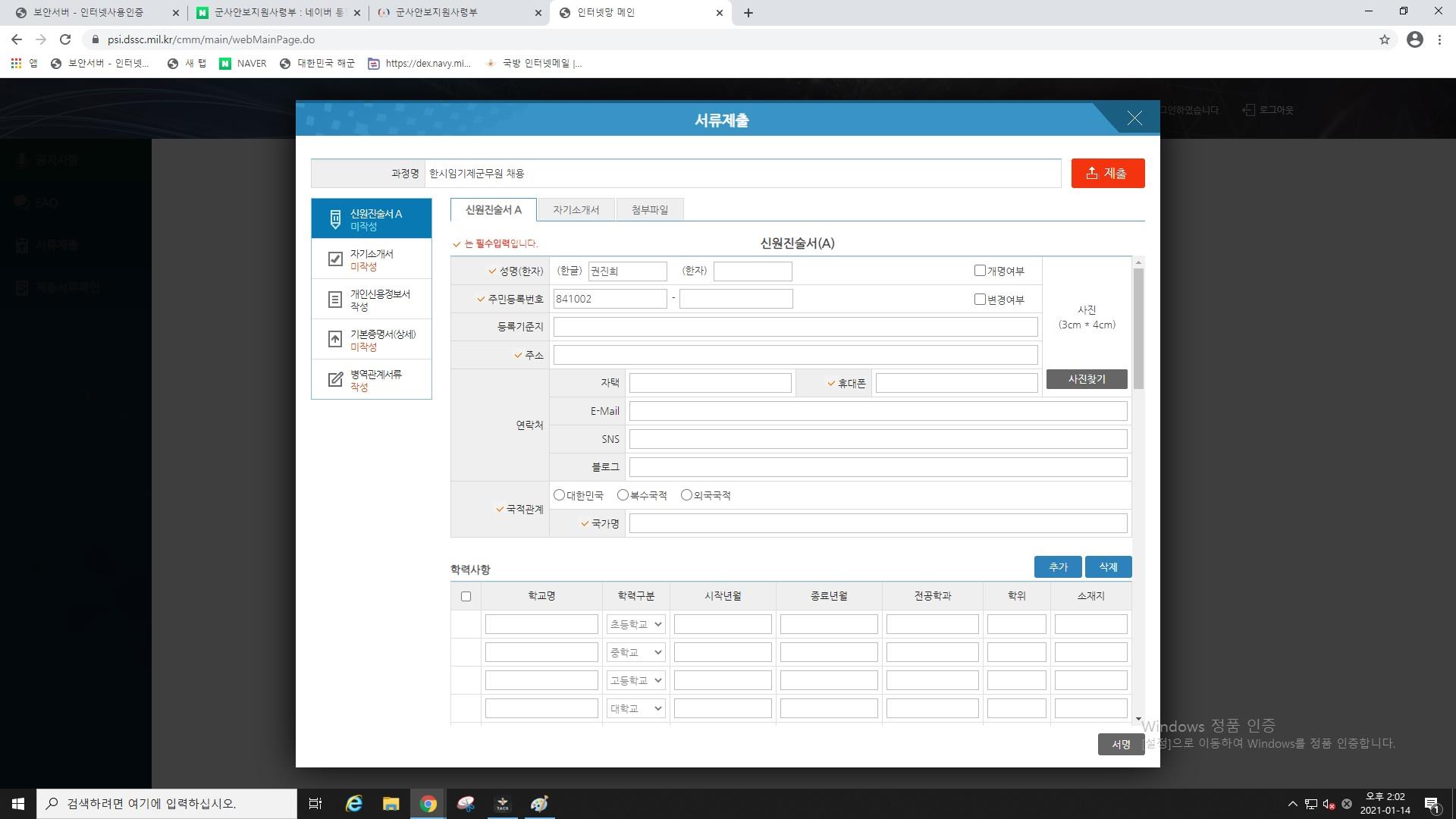Image resolution: width=1456 pixels, height=819 pixels.
Task: Reload the page with the refresh icon
Action: coord(65,39)
